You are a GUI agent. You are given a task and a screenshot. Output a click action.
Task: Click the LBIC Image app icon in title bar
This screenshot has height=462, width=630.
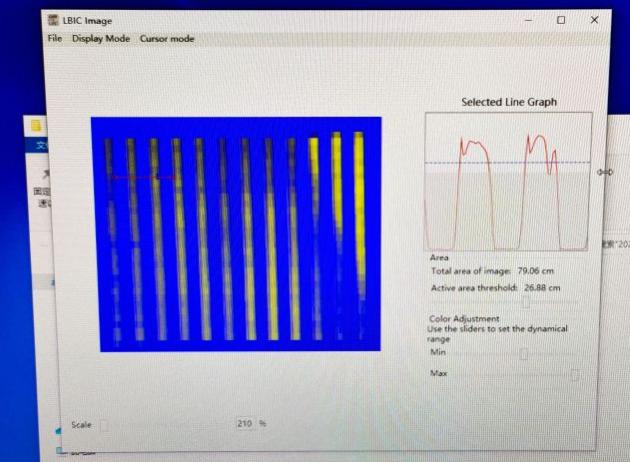tap(54, 21)
